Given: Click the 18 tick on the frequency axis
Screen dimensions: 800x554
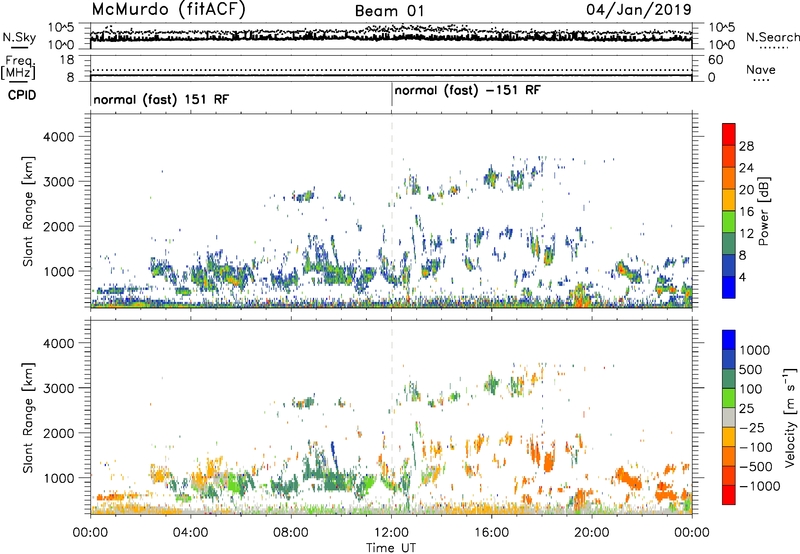Looking at the screenshot, I should click(67, 60).
